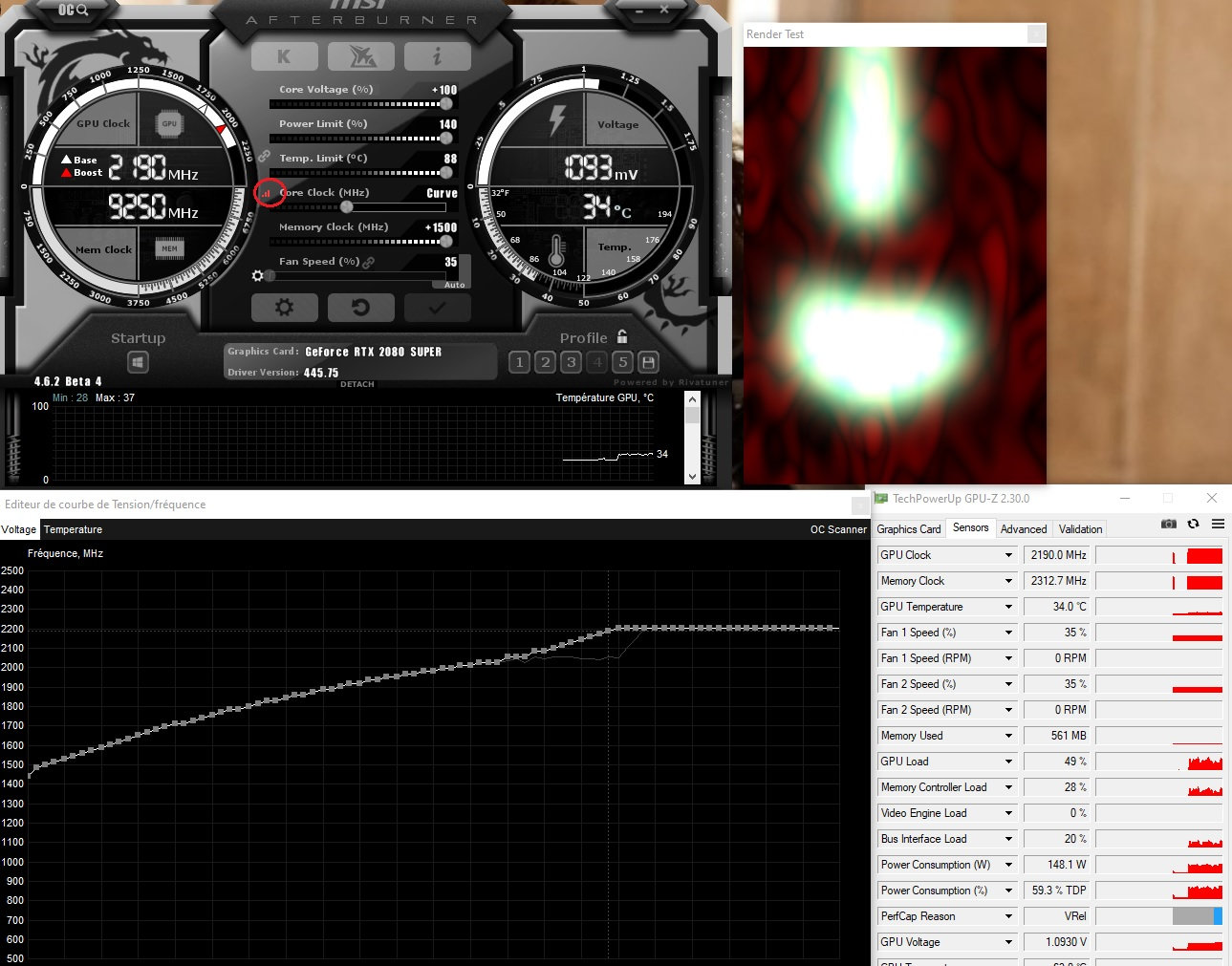This screenshot has width=1232, height=966.
Task: Click the Curve label next to Core Clock
Action: point(442,193)
